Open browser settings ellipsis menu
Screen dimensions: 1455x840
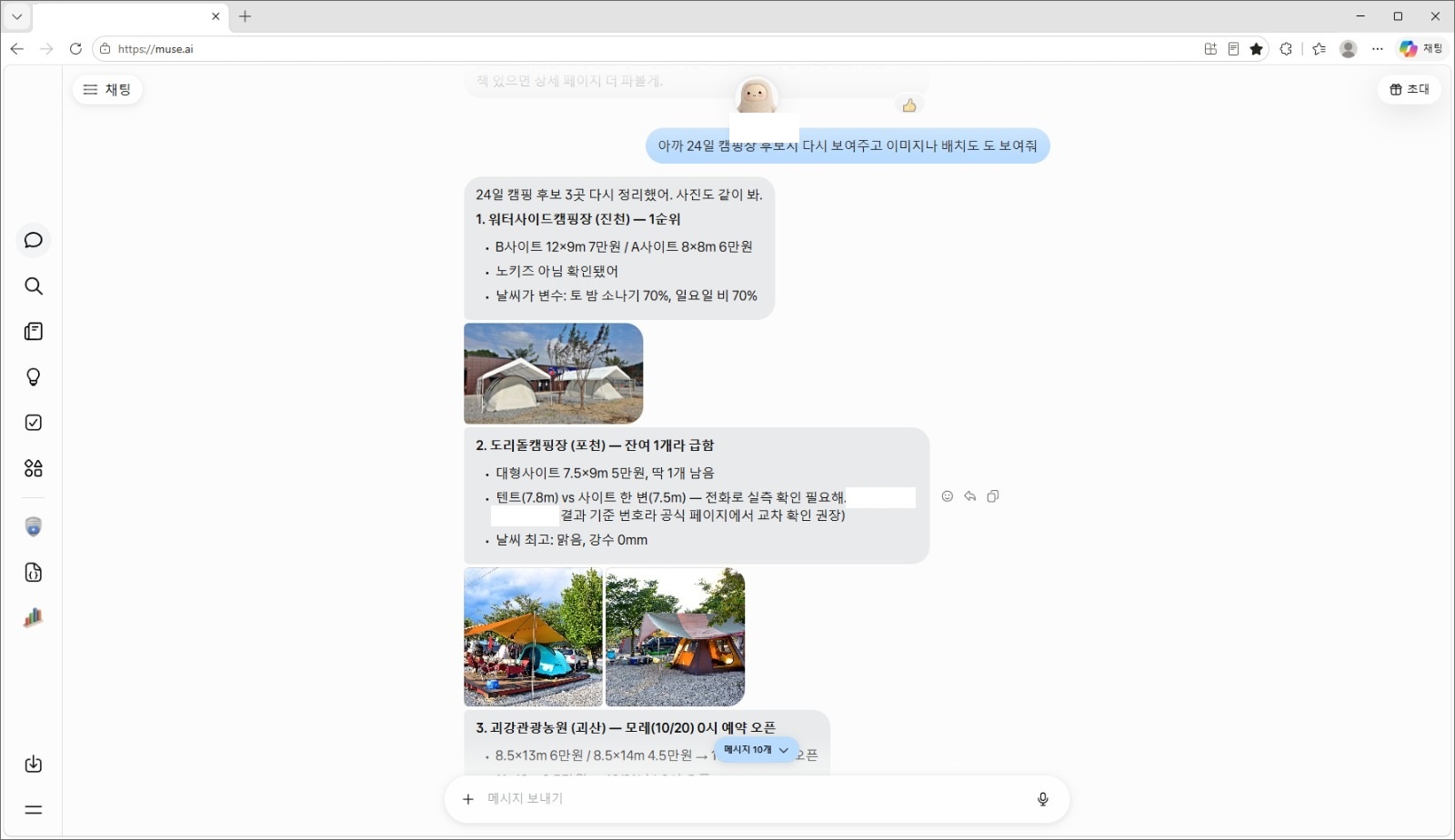coord(1378,49)
